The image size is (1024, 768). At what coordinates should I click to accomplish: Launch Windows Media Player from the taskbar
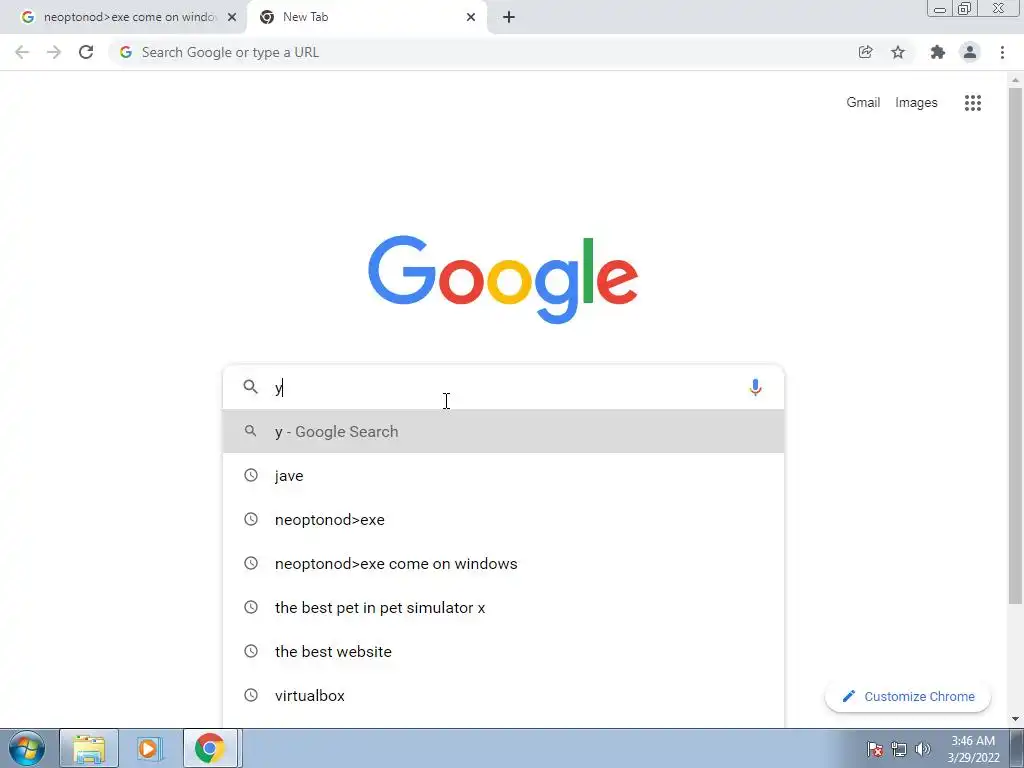click(149, 748)
